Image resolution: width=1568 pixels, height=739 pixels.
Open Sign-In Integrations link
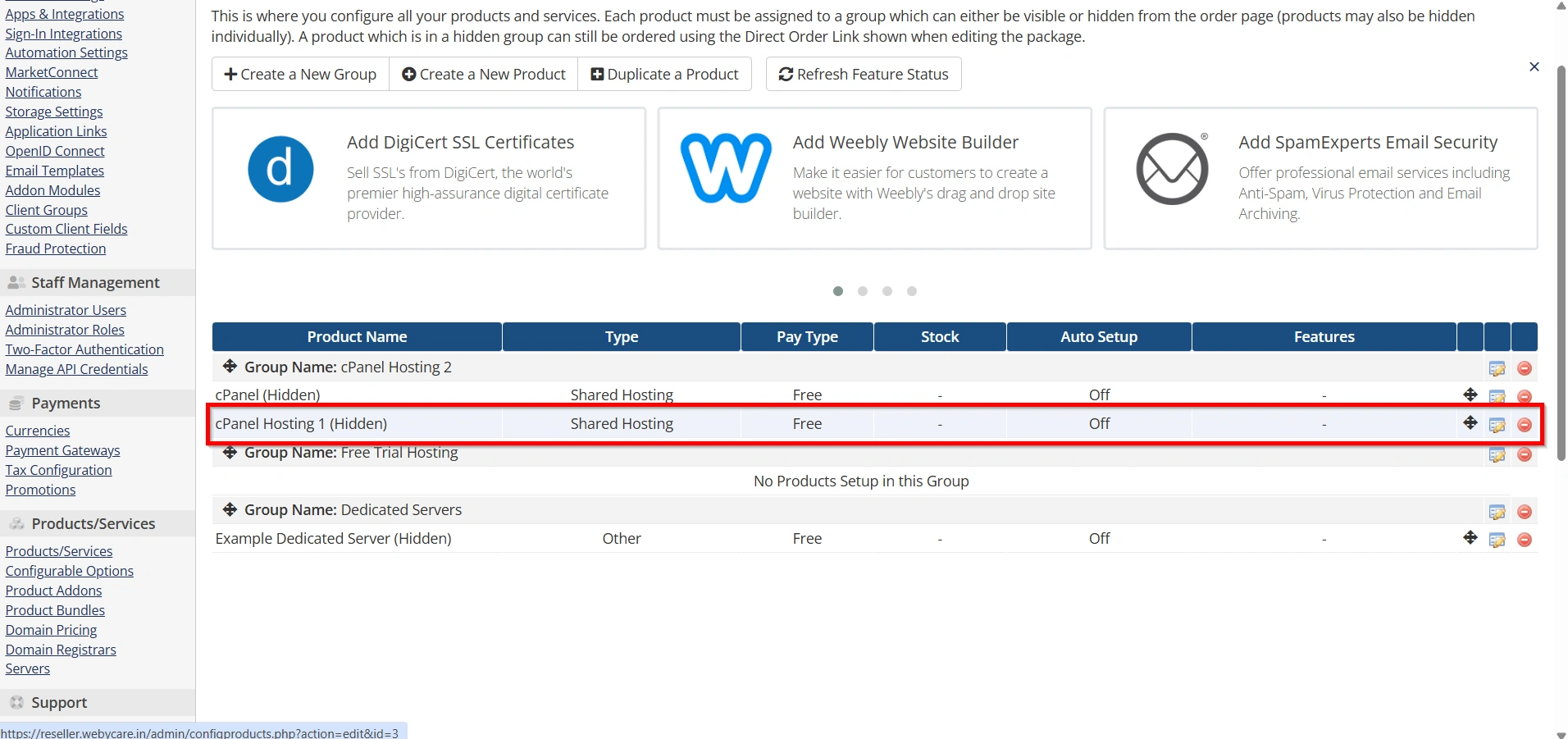point(64,34)
